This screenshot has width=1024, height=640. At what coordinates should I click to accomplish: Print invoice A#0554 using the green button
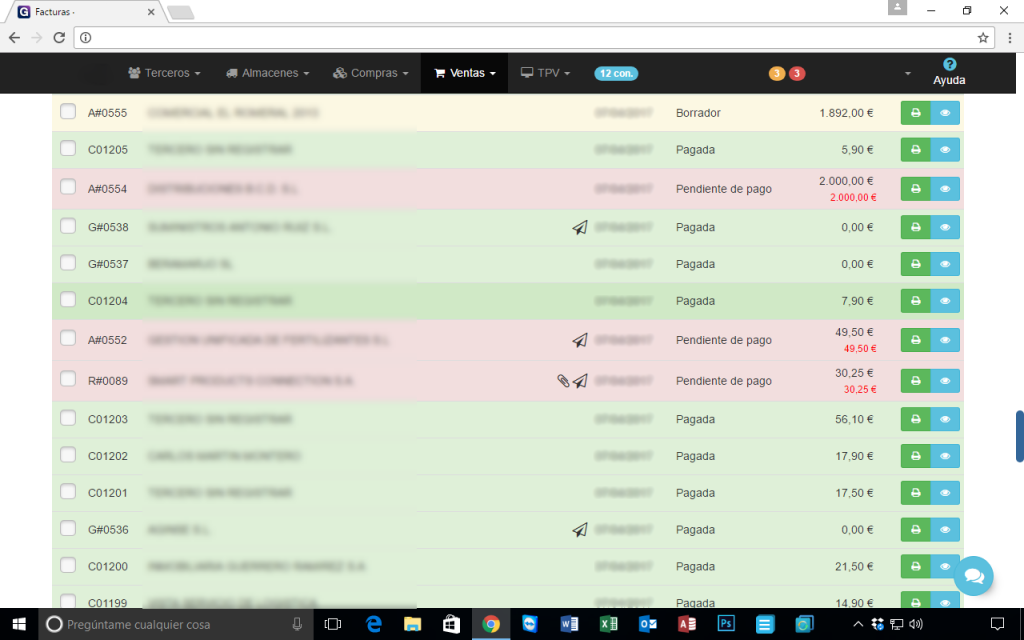(x=915, y=188)
